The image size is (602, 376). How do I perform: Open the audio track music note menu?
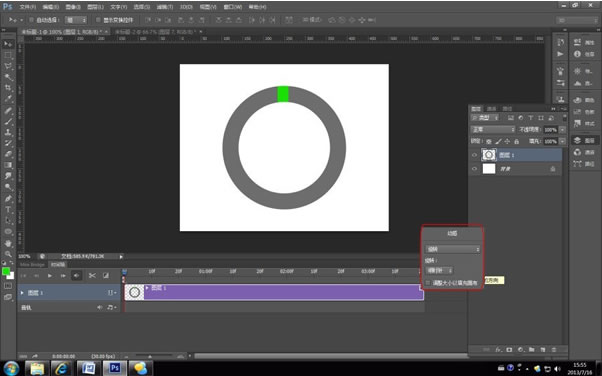(x=111, y=307)
